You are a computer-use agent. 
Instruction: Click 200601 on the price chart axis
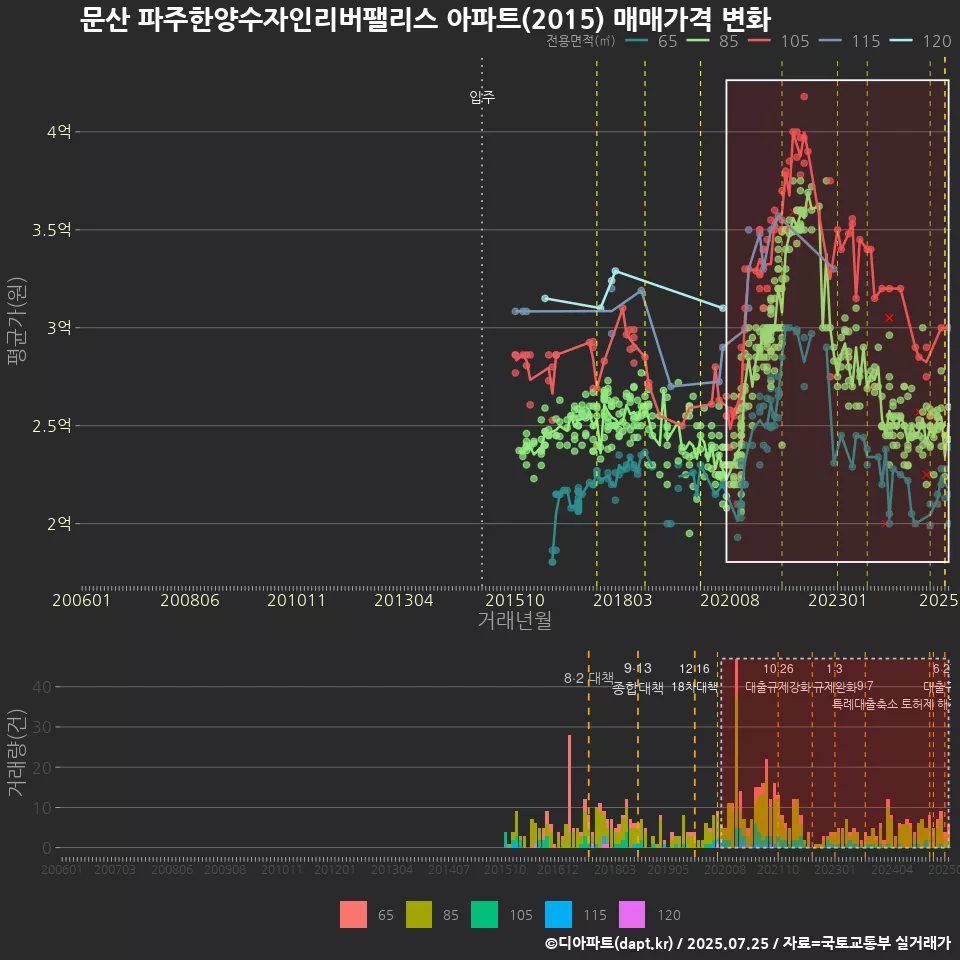coord(81,600)
